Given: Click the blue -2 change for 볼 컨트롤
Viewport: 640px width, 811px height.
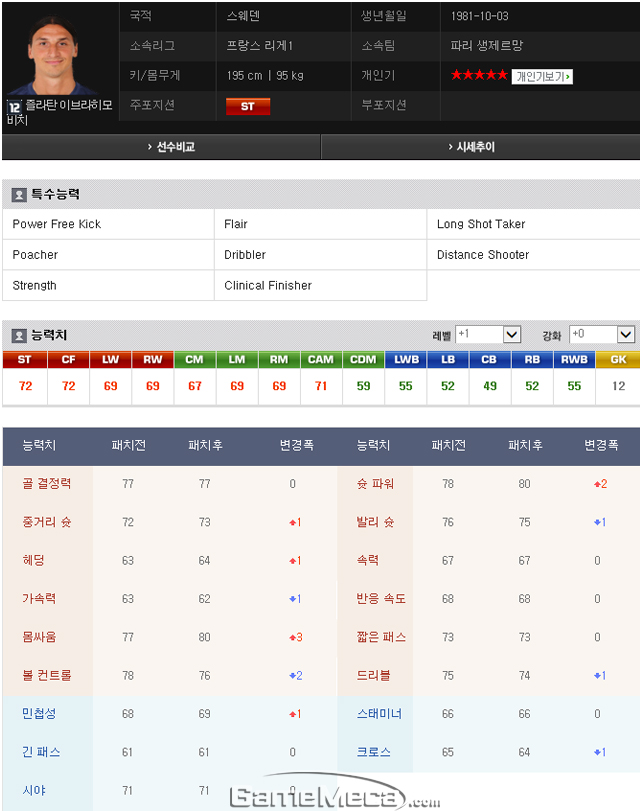Looking at the screenshot, I should 296,675.
